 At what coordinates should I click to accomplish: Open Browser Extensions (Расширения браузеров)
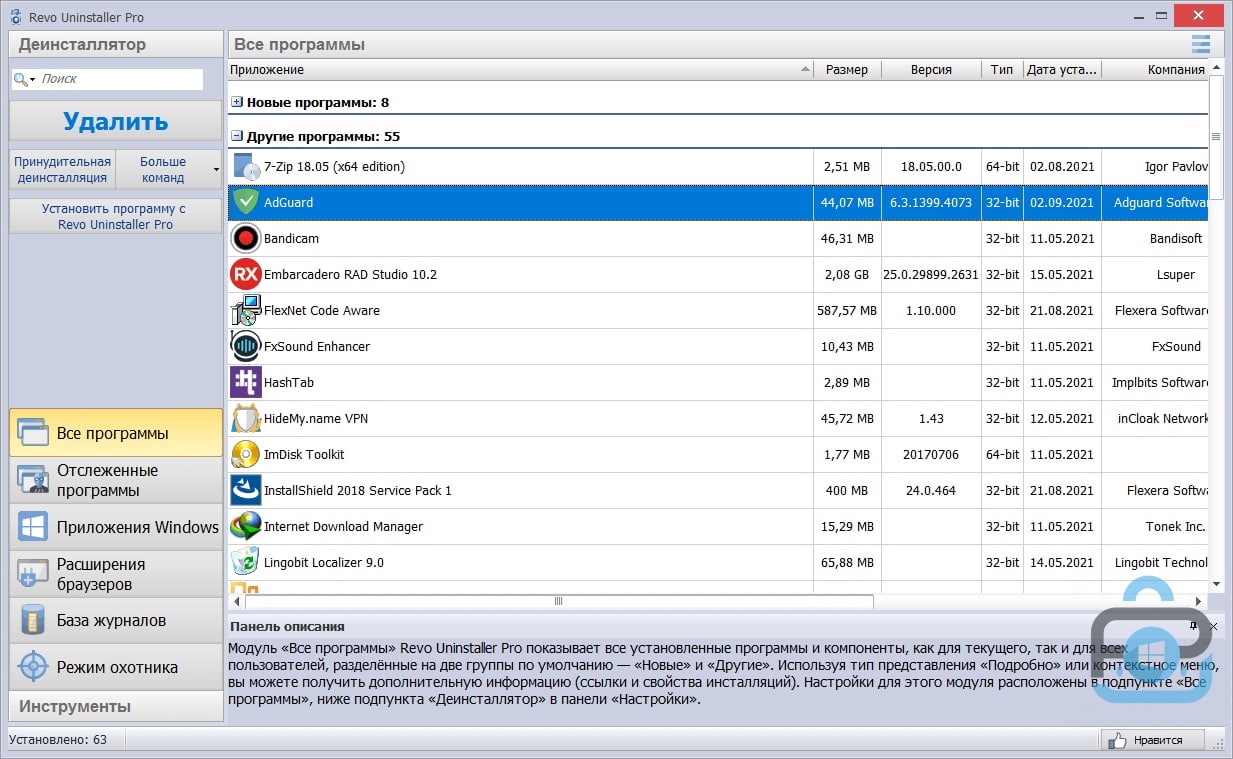click(x=116, y=574)
